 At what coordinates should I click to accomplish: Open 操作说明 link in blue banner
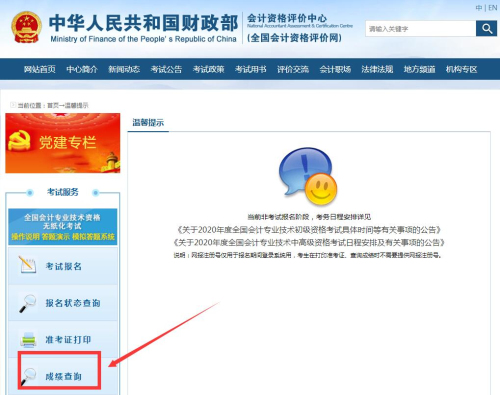(x=25, y=237)
